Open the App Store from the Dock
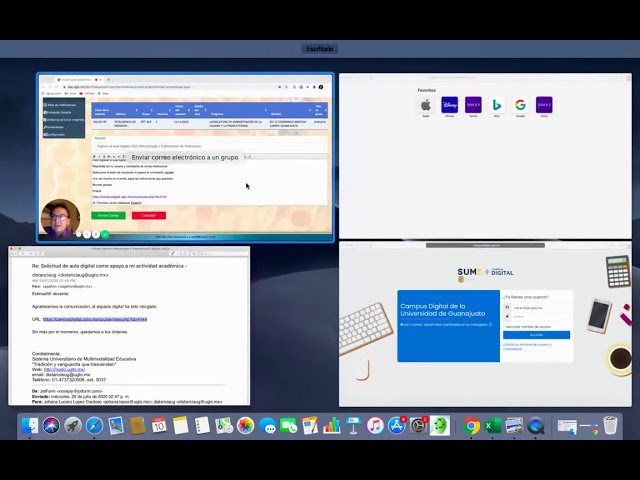The image size is (640, 480). click(396, 426)
